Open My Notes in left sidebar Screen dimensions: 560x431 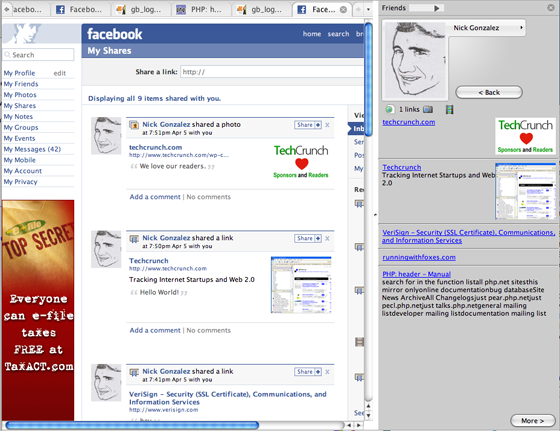click(18, 117)
